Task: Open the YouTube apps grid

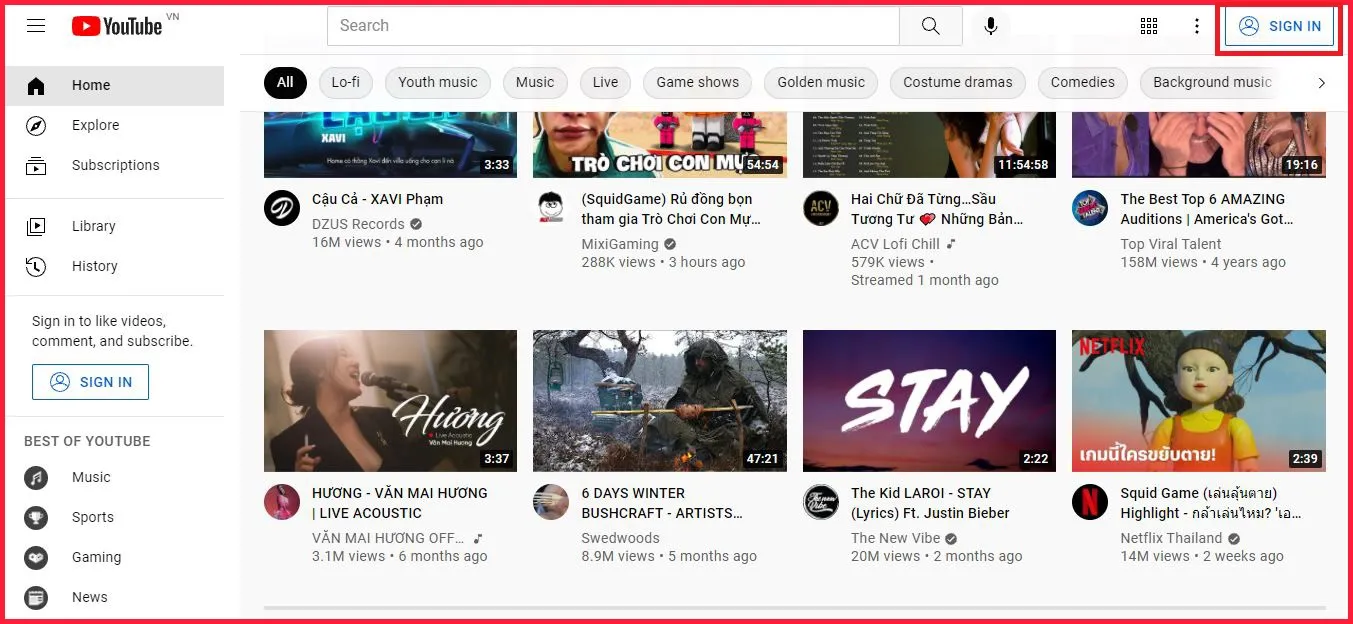Action: pos(1148,25)
